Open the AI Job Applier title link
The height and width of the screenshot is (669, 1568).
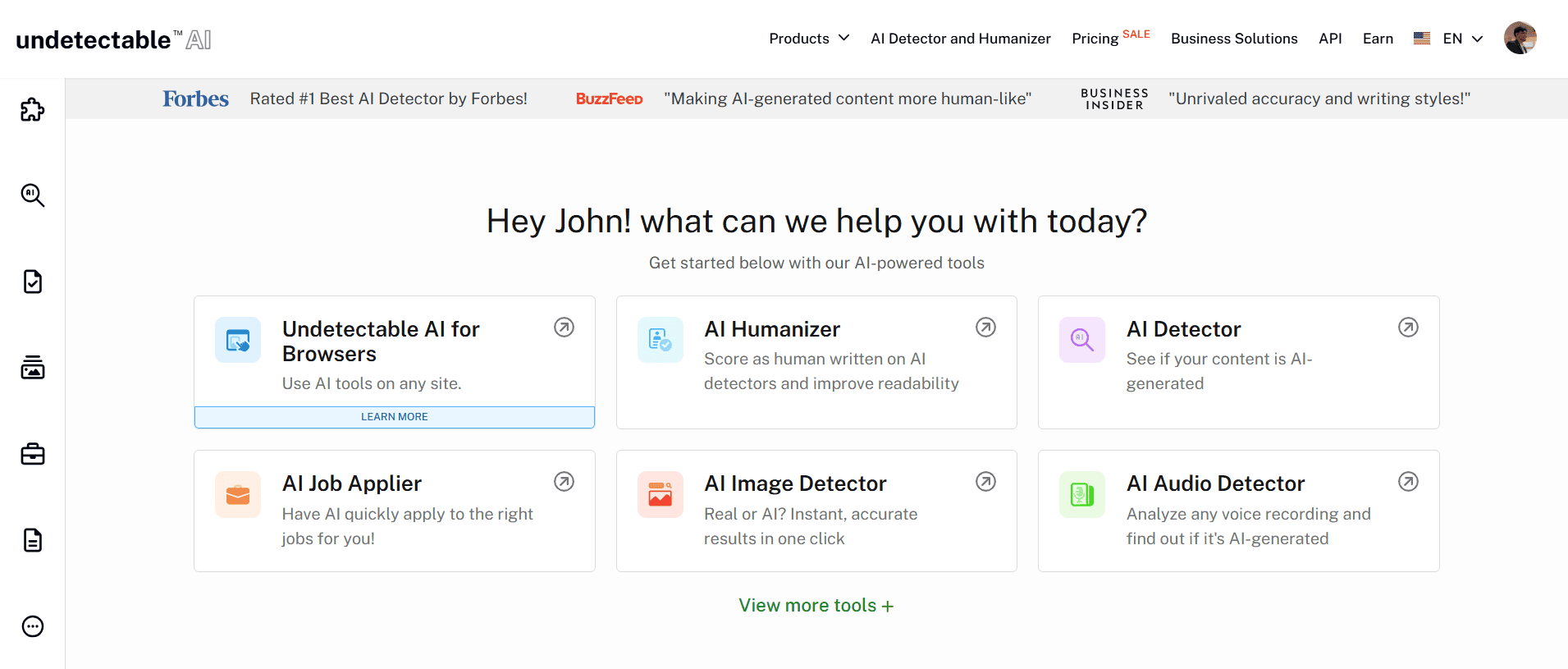pos(352,483)
